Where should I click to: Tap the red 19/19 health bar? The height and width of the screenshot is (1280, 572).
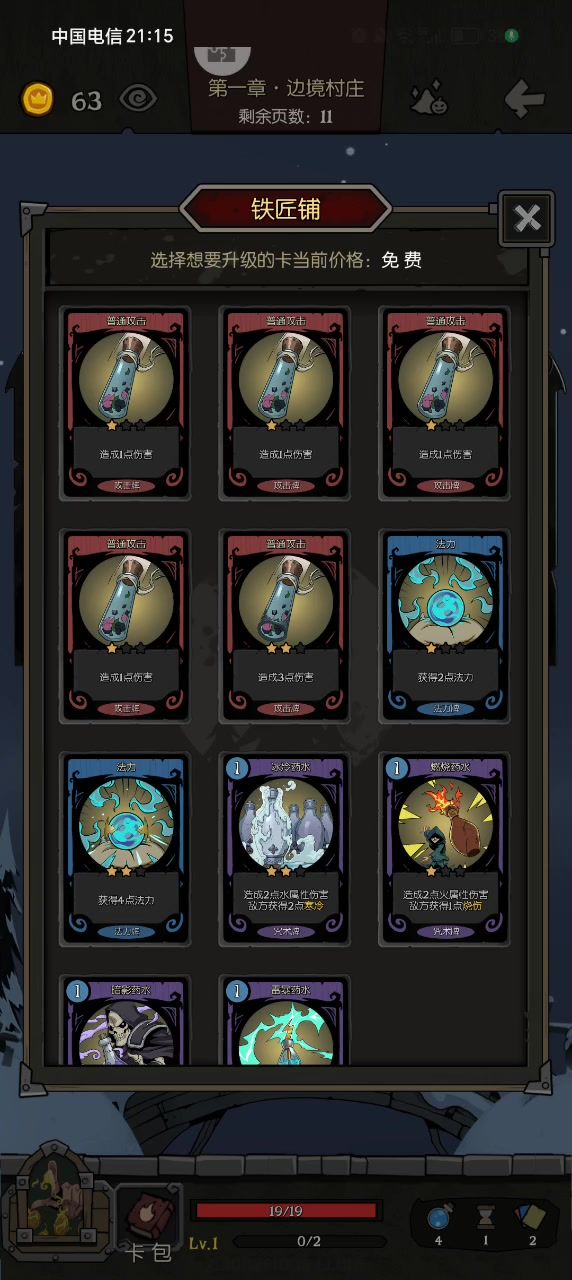pos(286,1211)
